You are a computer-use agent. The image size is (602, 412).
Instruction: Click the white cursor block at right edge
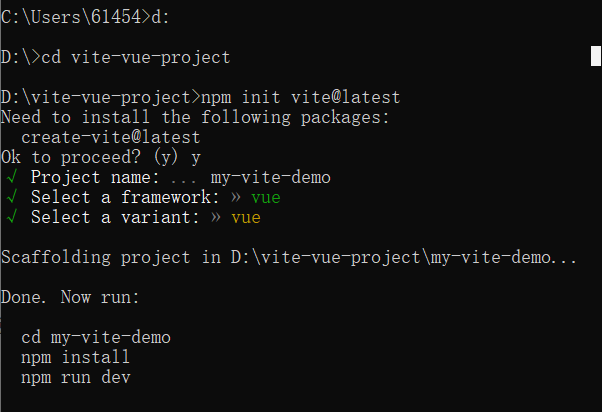pos(595,57)
